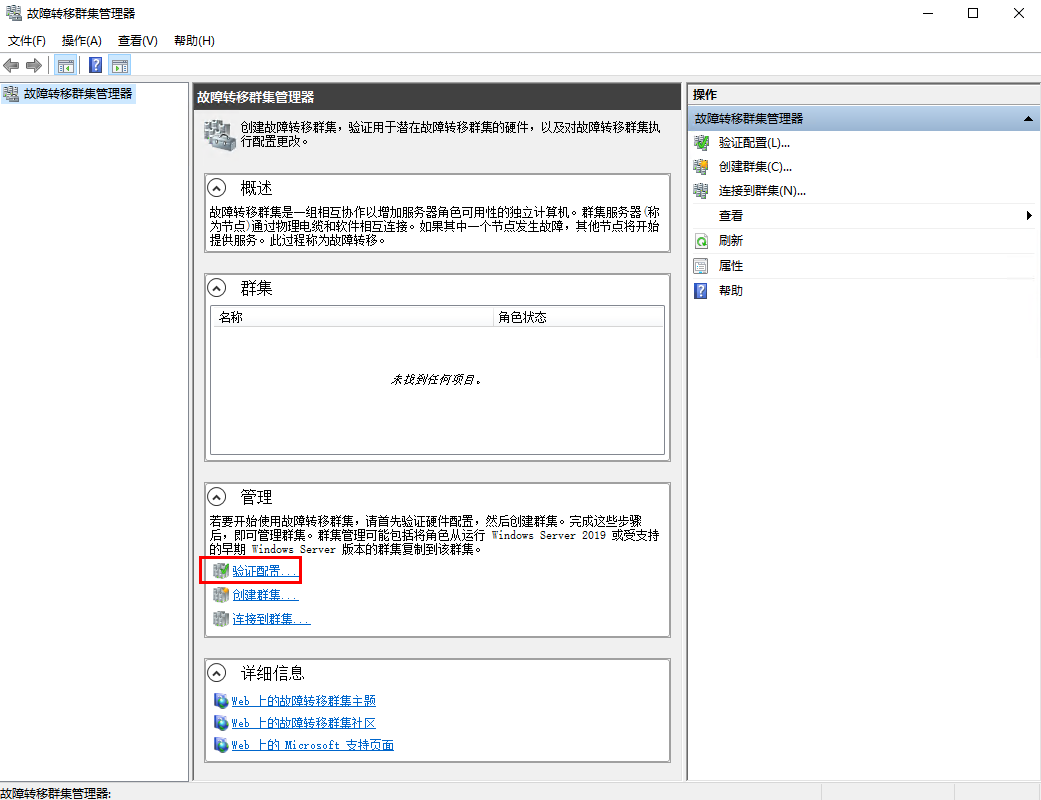This screenshot has width=1041, height=800.
Task: Click the 验证配置... link in 管理 section
Action: pyautogui.click(x=265, y=571)
